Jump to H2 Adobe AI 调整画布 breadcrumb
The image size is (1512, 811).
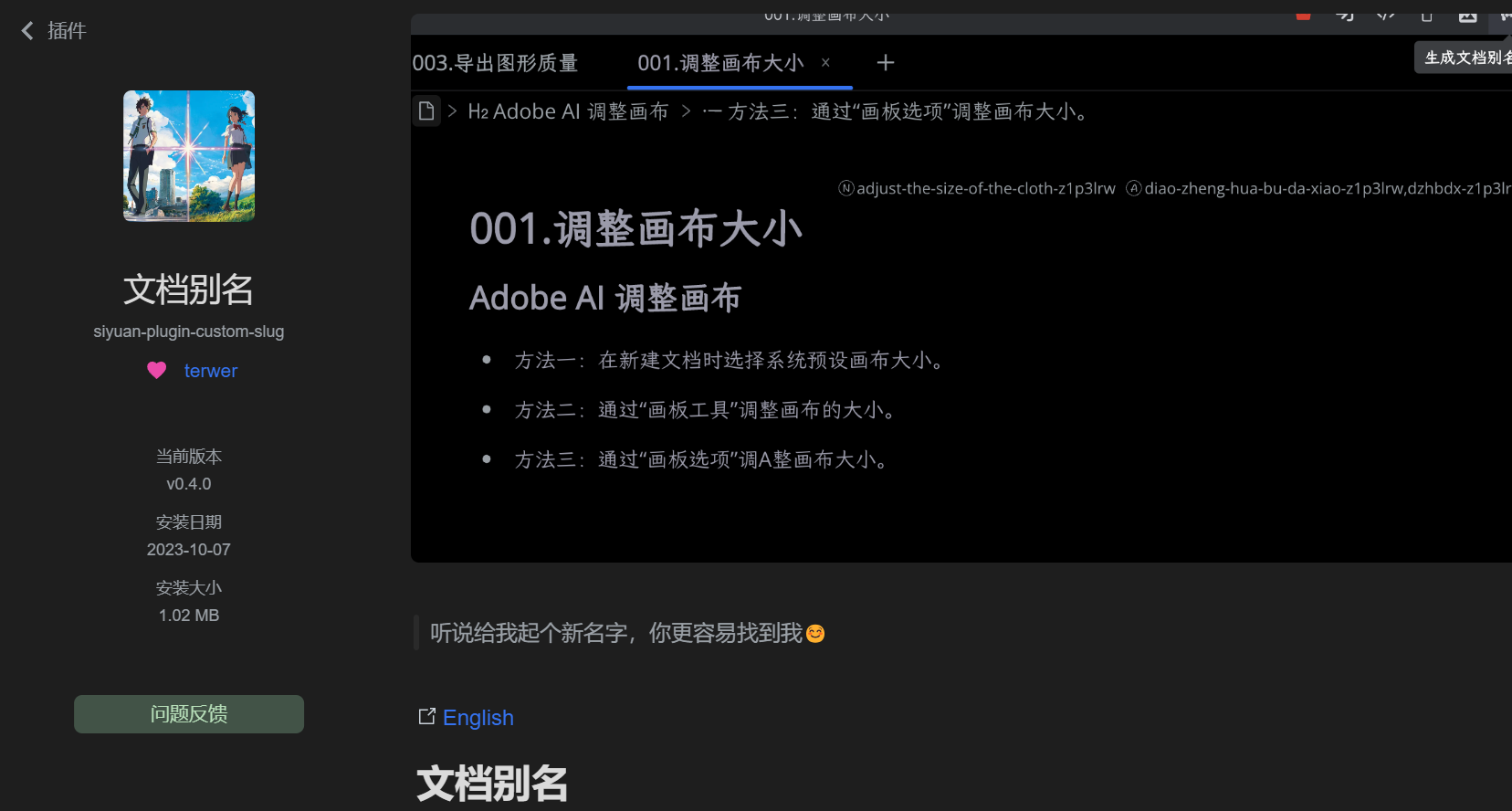[568, 111]
